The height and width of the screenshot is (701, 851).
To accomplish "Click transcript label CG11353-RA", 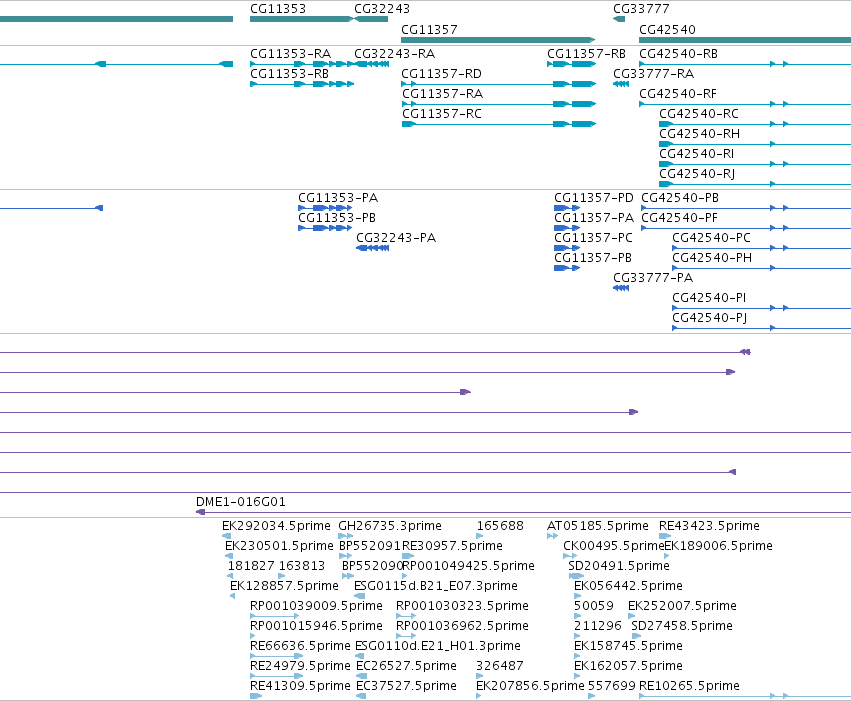I will click(290, 54).
